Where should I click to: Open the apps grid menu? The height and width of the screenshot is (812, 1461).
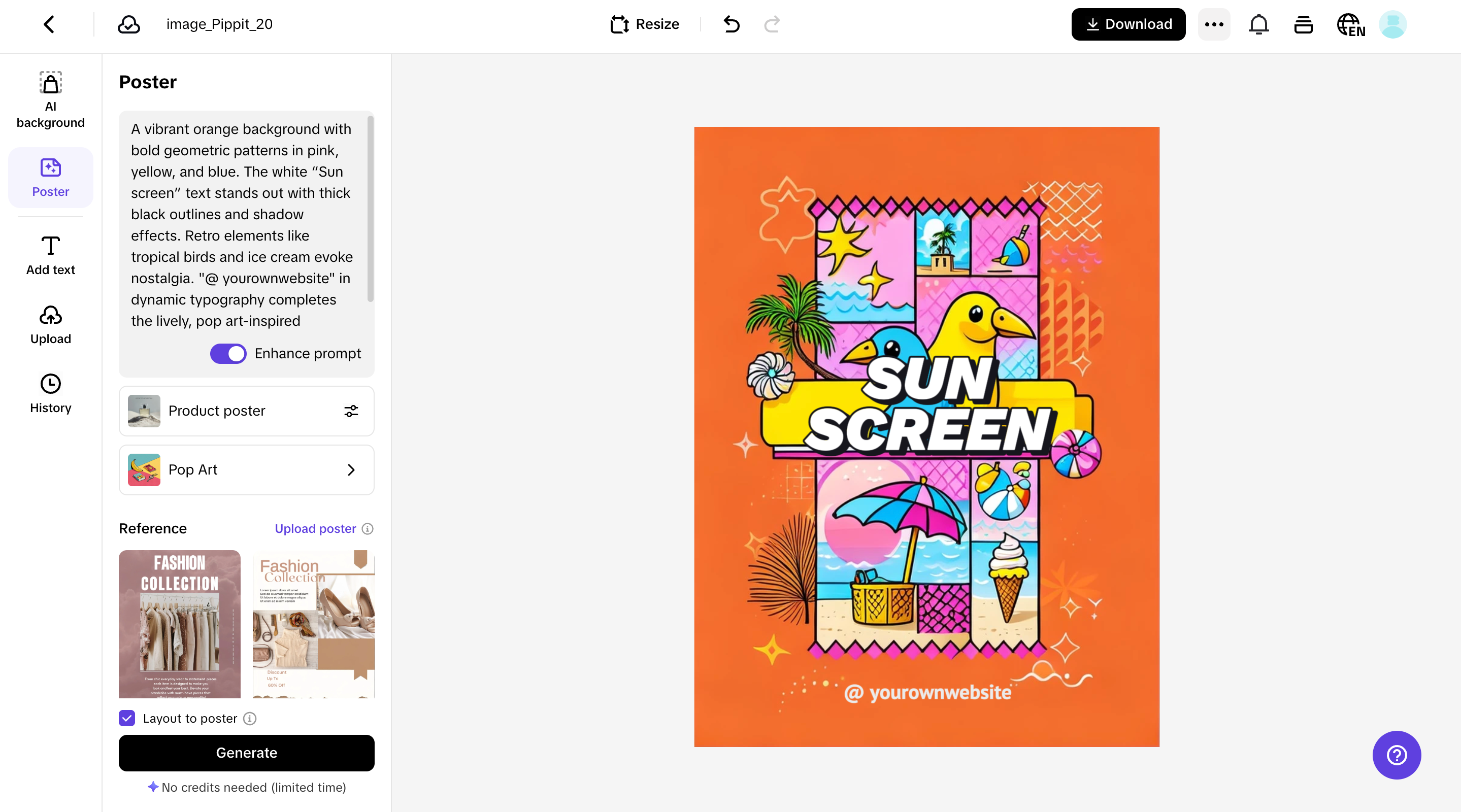coord(1303,24)
